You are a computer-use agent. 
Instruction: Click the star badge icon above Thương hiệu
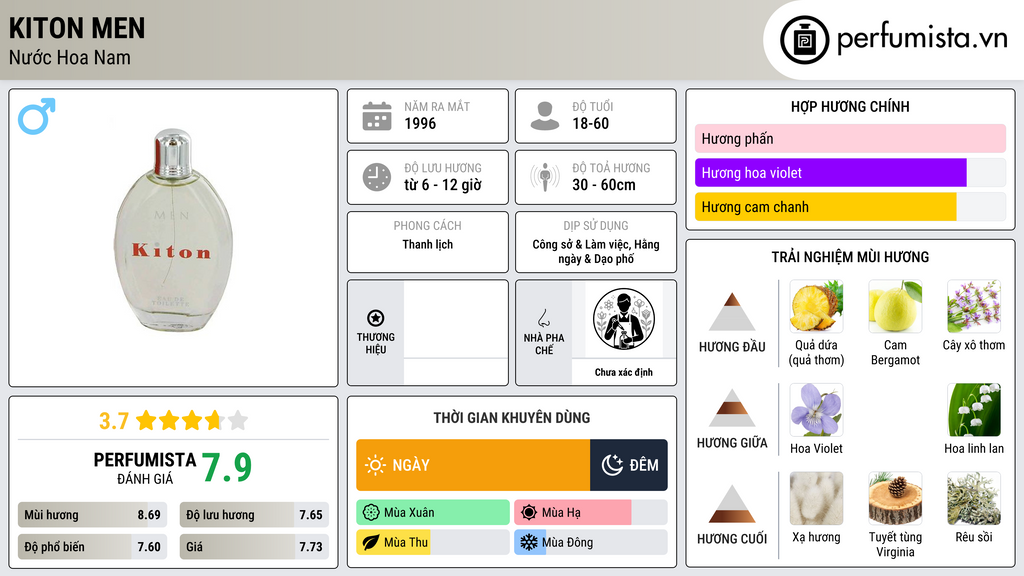(x=376, y=318)
